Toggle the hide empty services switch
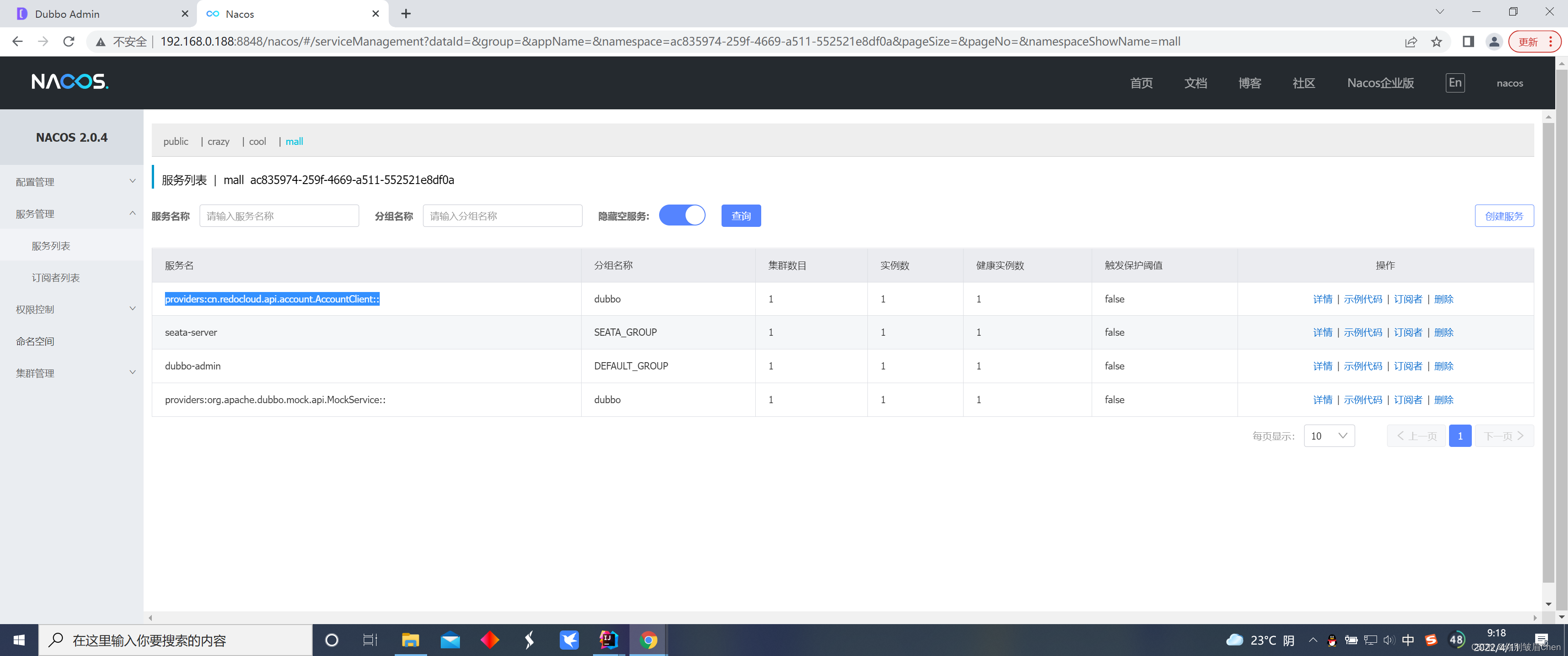1568x656 pixels. [682, 215]
